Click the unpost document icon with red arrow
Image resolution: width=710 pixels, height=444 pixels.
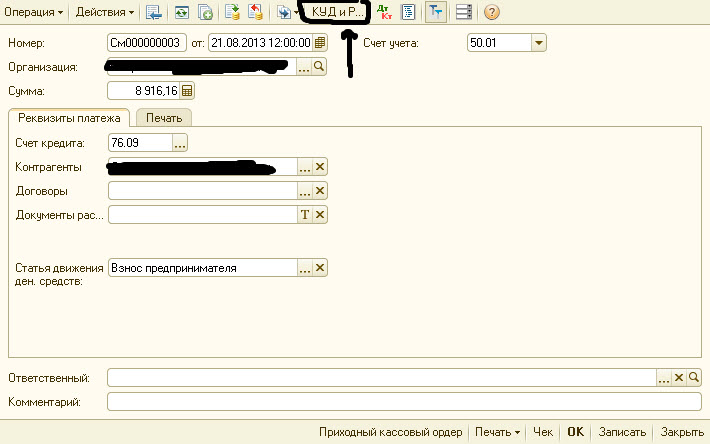pos(255,12)
